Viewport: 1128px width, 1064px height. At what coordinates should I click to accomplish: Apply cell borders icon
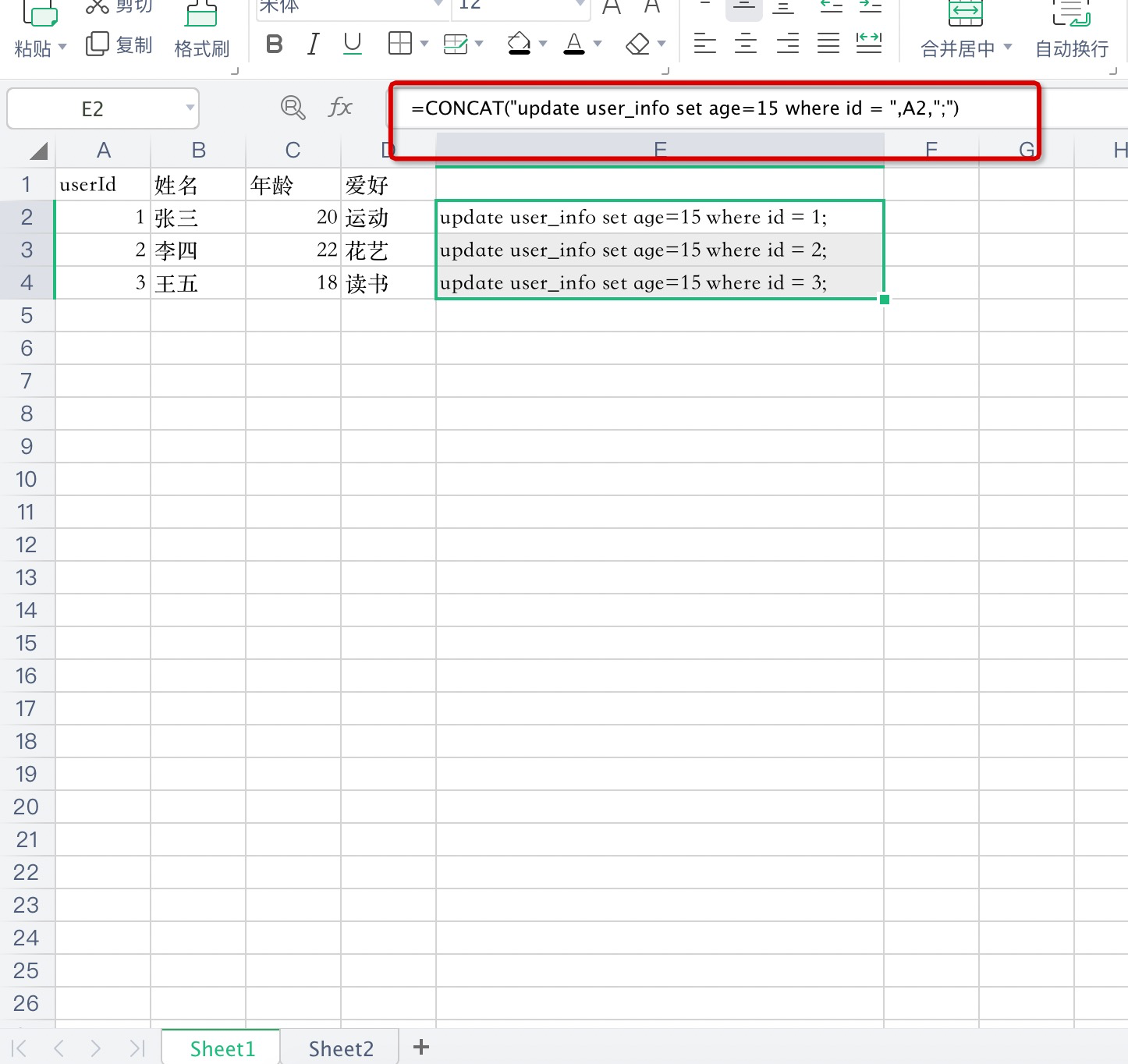click(x=399, y=43)
